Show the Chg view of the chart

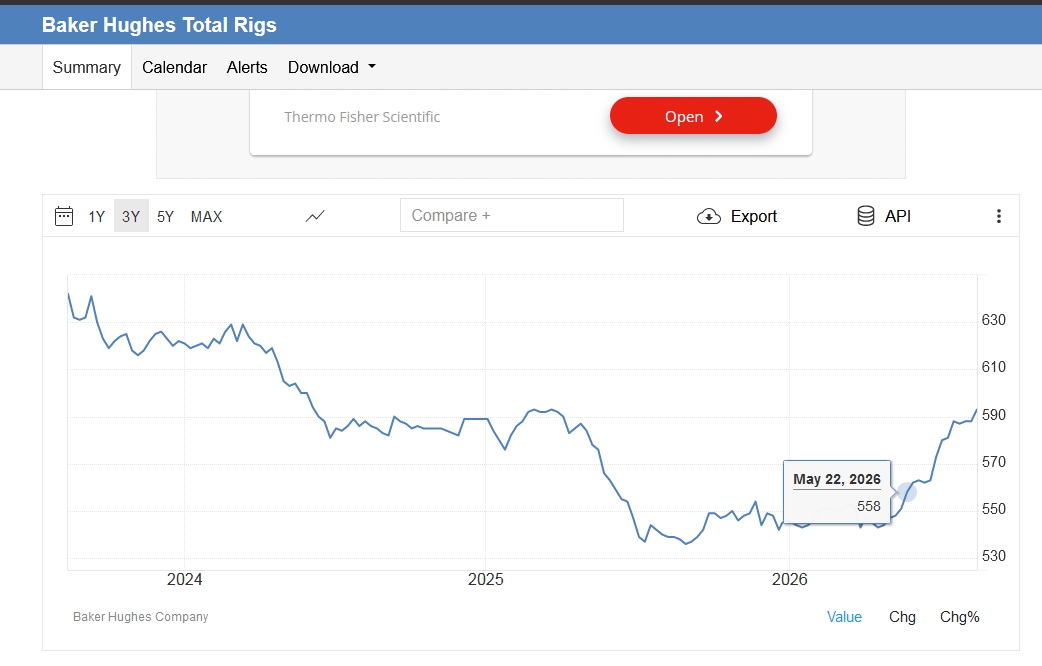902,617
